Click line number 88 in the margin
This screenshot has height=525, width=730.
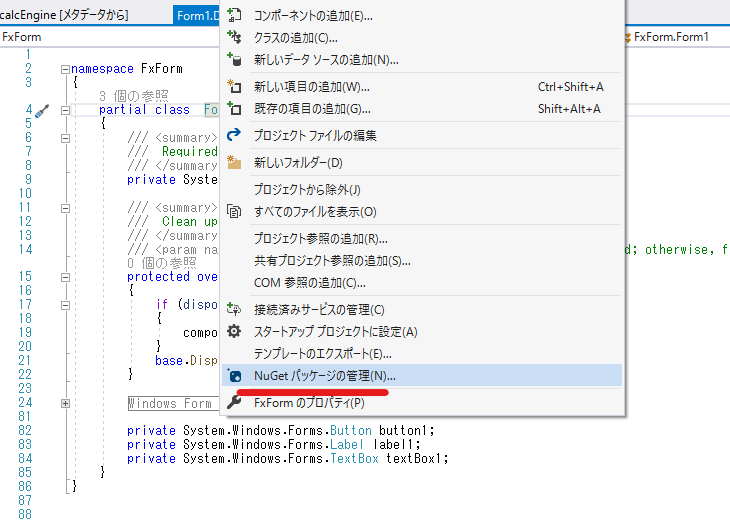pyautogui.click(x=25, y=514)
